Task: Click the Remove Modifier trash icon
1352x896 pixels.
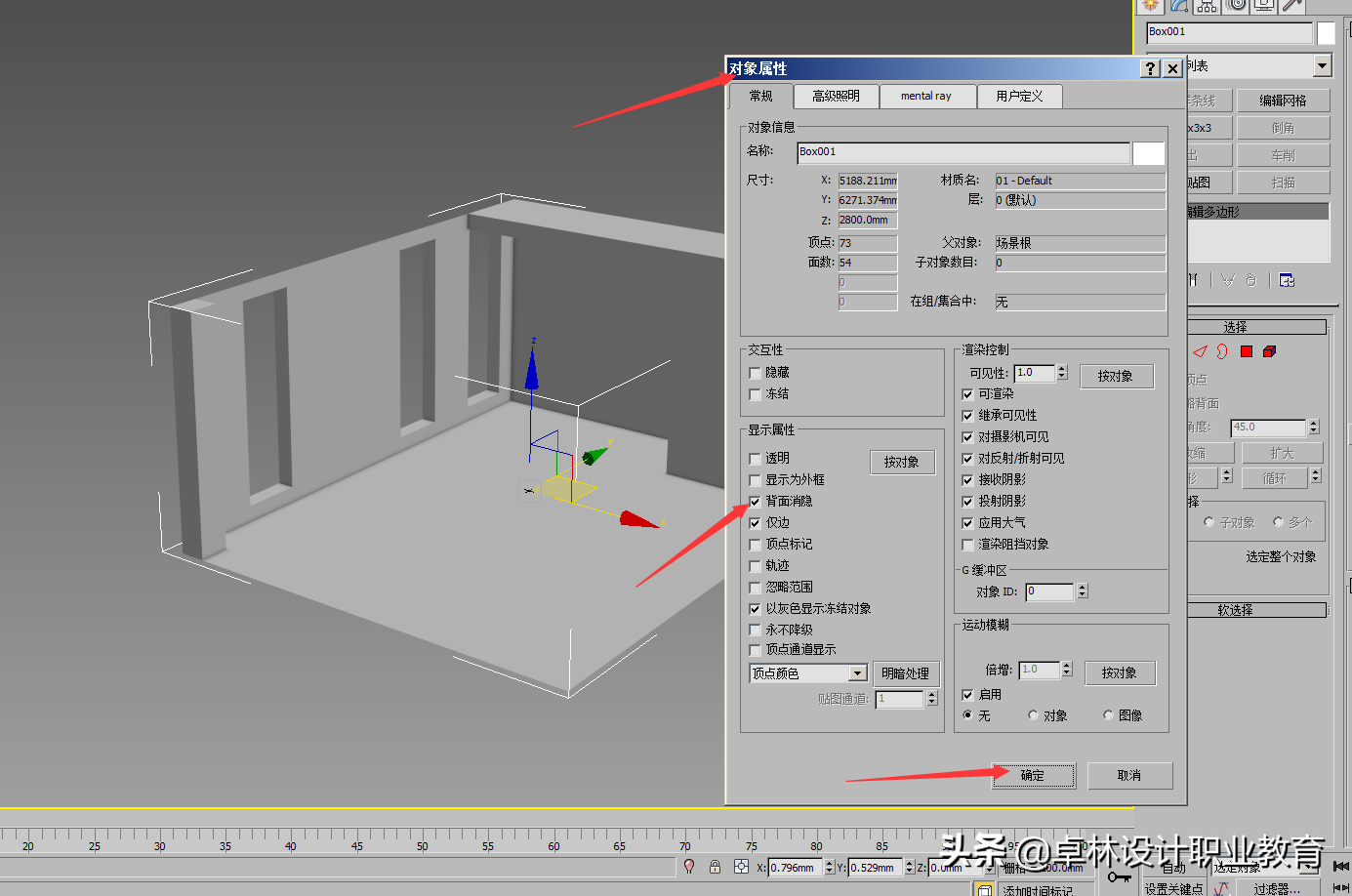Action: [1251, 280]
